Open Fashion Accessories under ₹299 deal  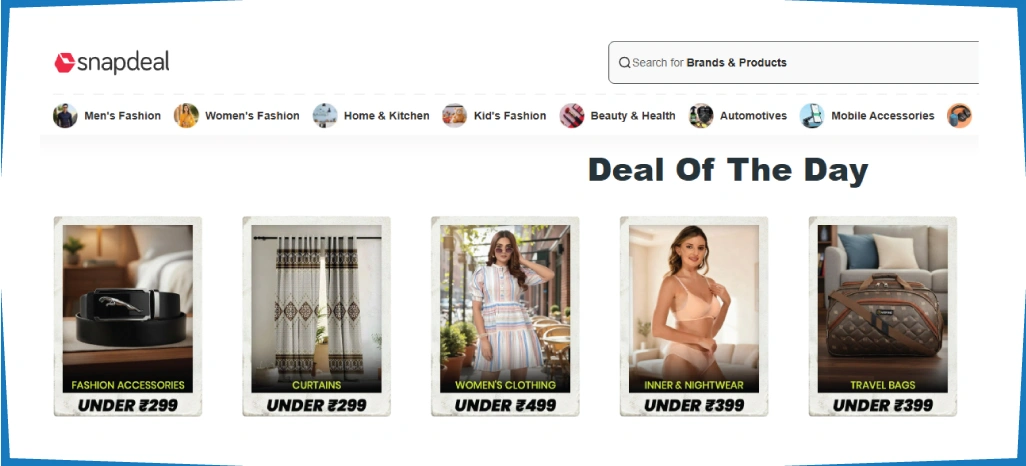tap(128, 316)
